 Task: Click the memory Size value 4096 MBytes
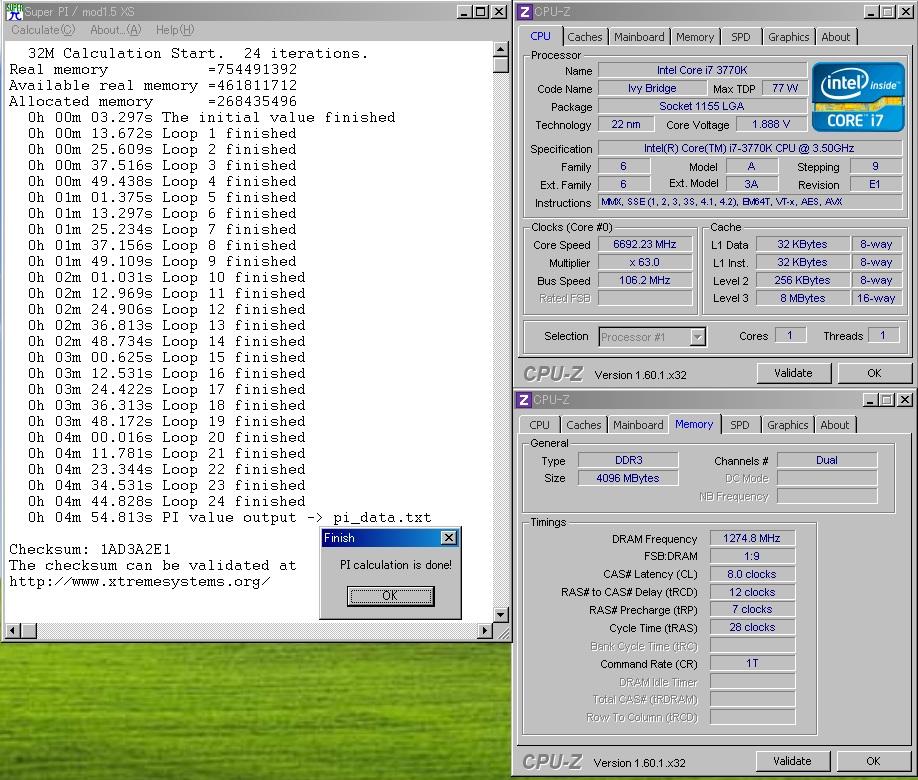[628, 478]
